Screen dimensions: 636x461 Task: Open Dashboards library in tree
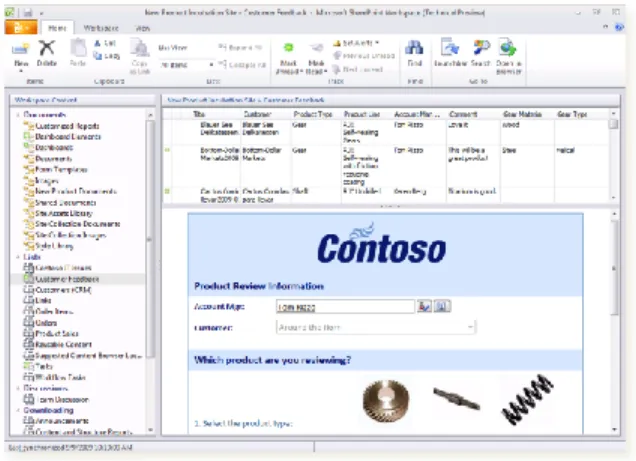pyautogui.click(x=54, y=148)
